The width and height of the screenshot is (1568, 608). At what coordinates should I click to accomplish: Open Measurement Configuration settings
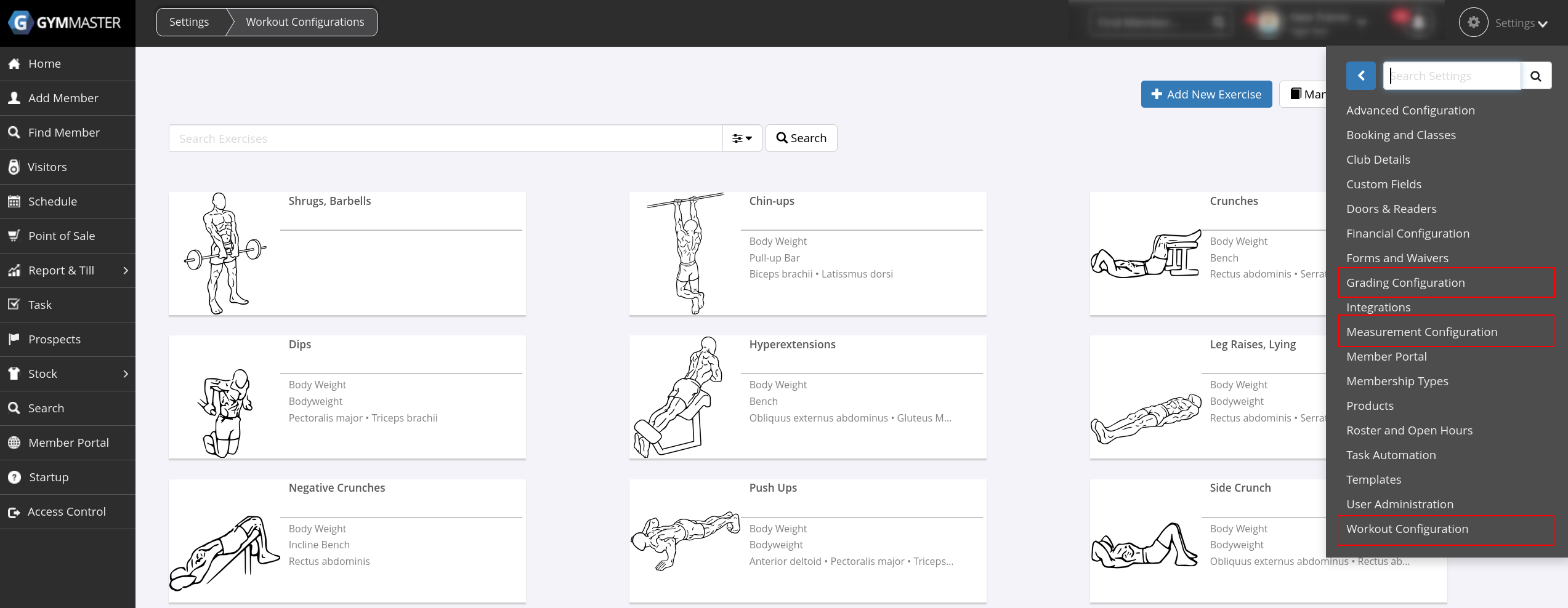pos(1421,332)
